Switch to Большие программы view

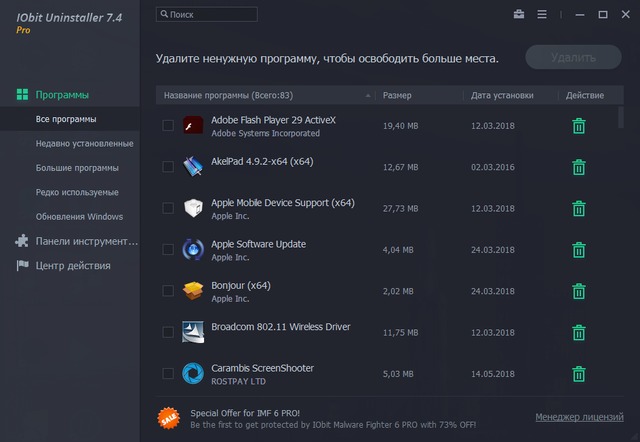pos(76,168)
